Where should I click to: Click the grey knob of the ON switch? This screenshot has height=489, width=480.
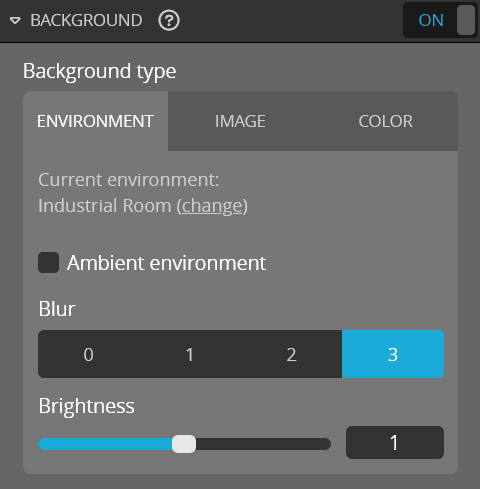(x=466, y=20)
